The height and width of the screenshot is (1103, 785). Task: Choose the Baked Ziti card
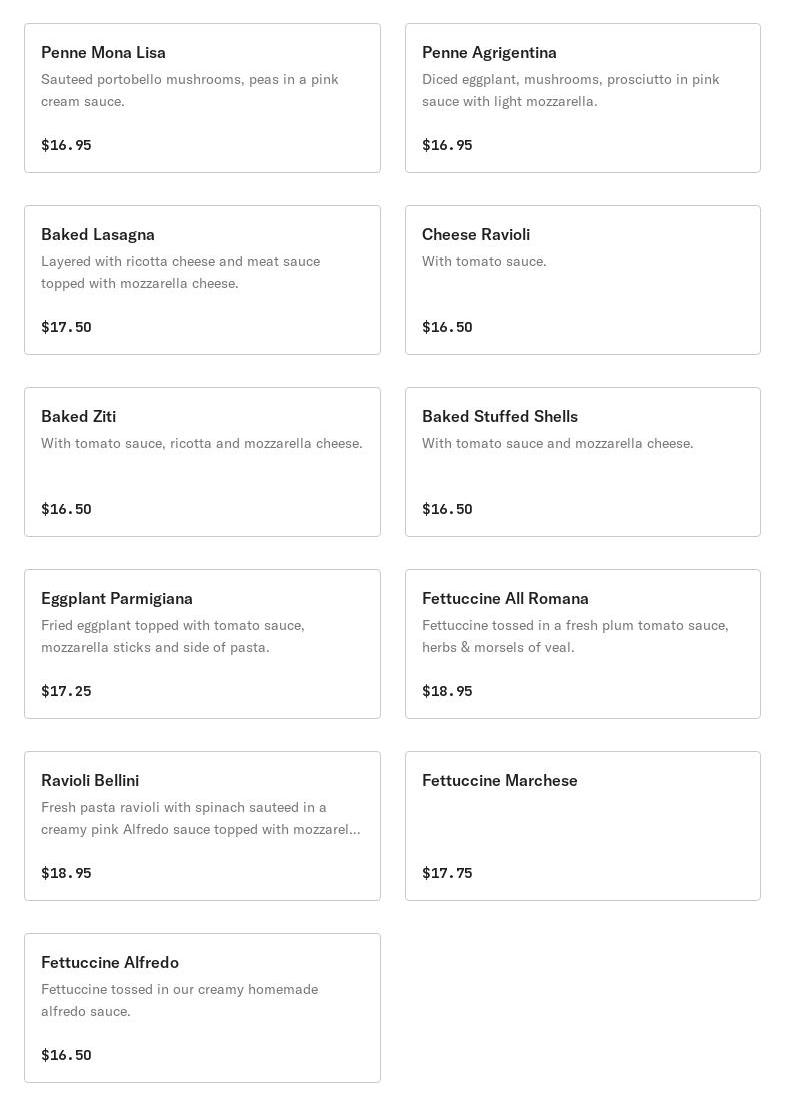coord(202,462)
